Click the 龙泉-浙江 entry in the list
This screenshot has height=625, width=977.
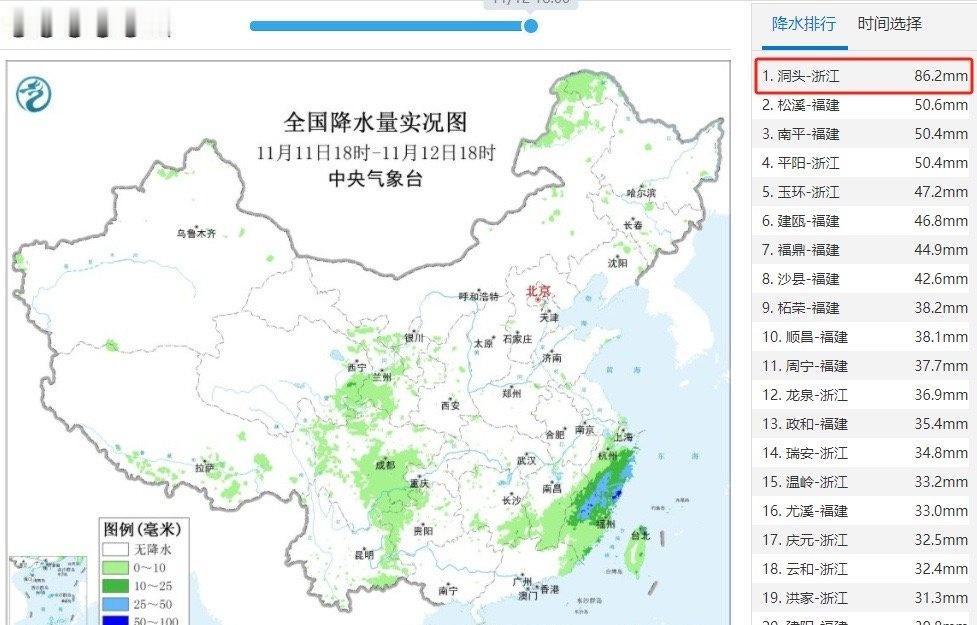862,395
